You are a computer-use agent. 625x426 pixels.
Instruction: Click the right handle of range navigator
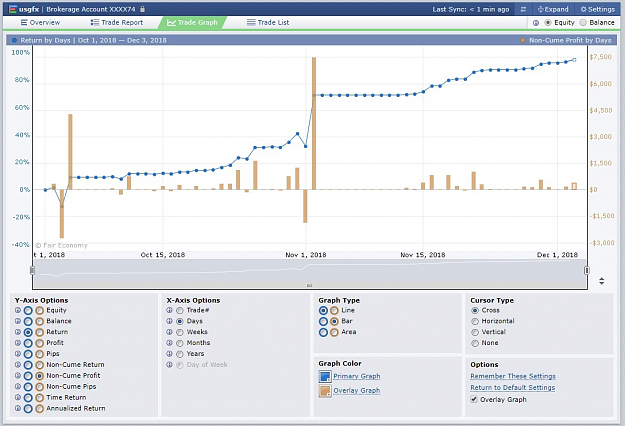tap(587, 271)
